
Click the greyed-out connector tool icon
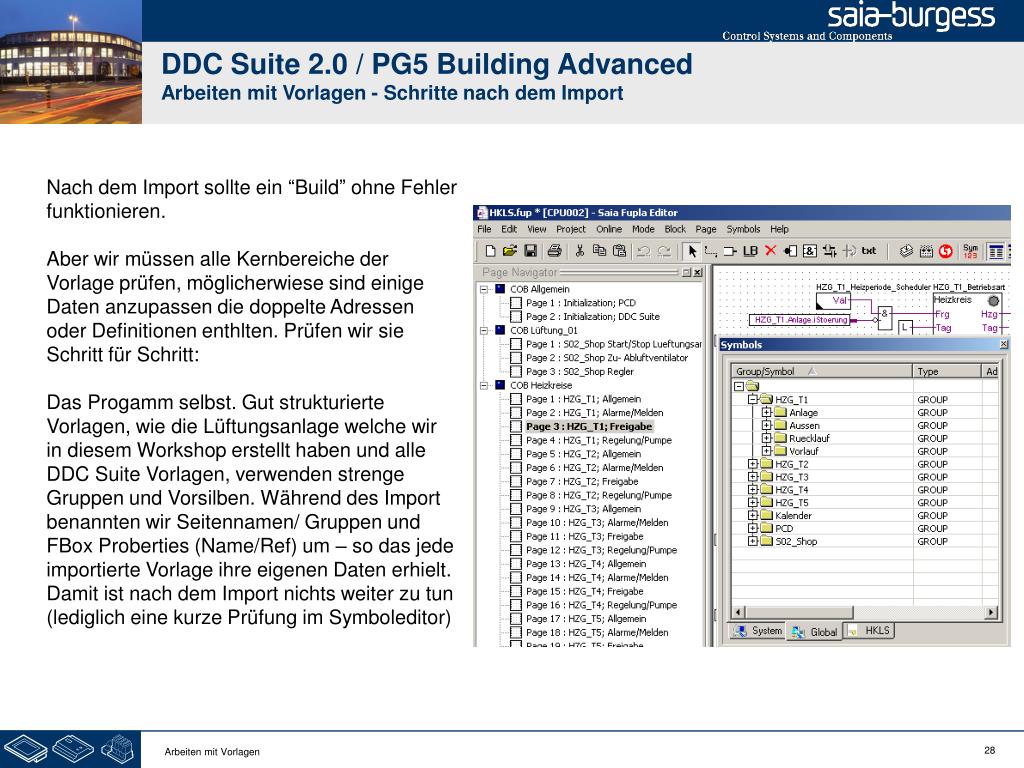(849, 251)
